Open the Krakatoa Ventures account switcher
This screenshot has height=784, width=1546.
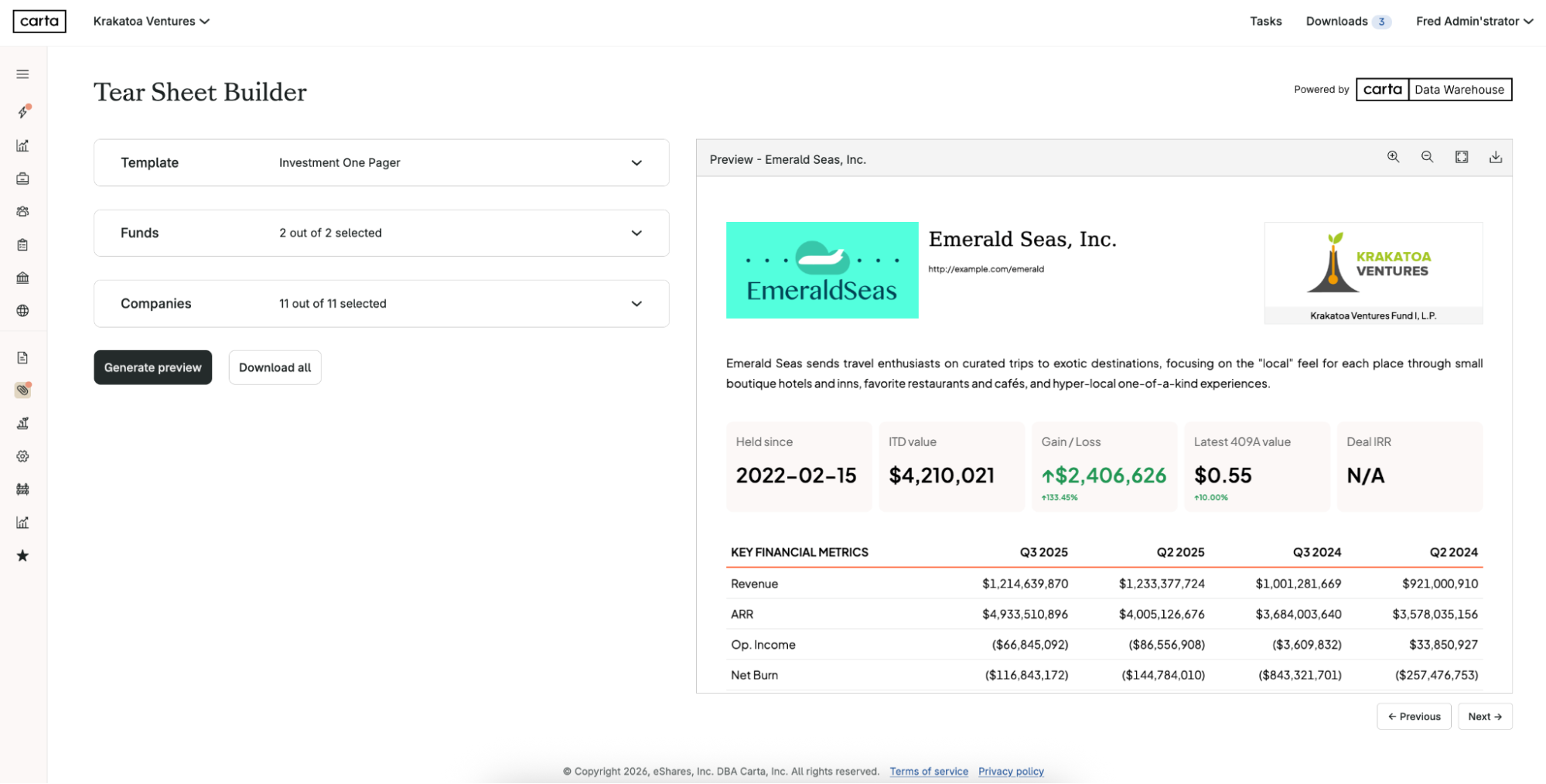coord(151,21)
